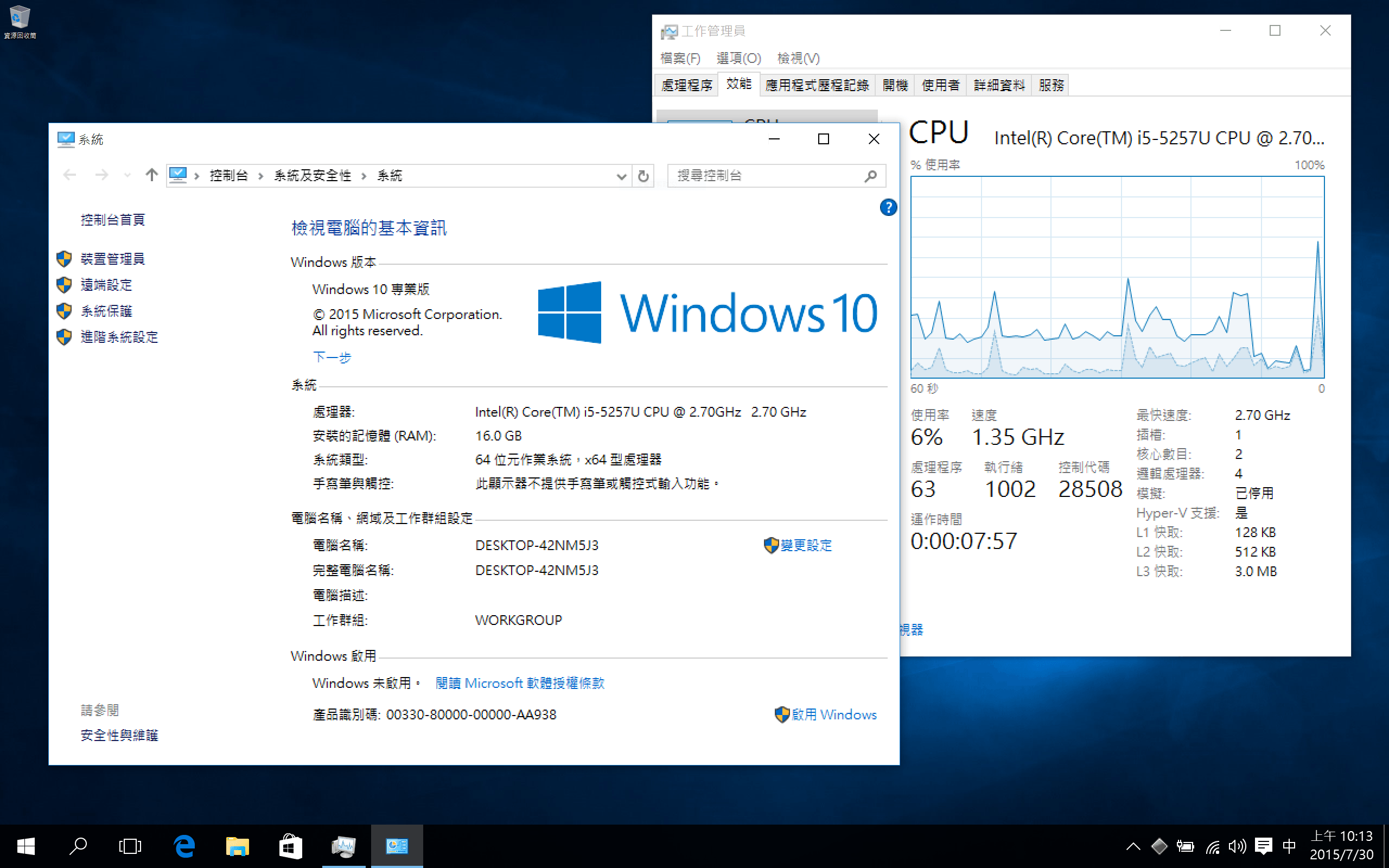
Task: Go back with the back arrow
Action: pyautogui.click(x=69, y=175)
